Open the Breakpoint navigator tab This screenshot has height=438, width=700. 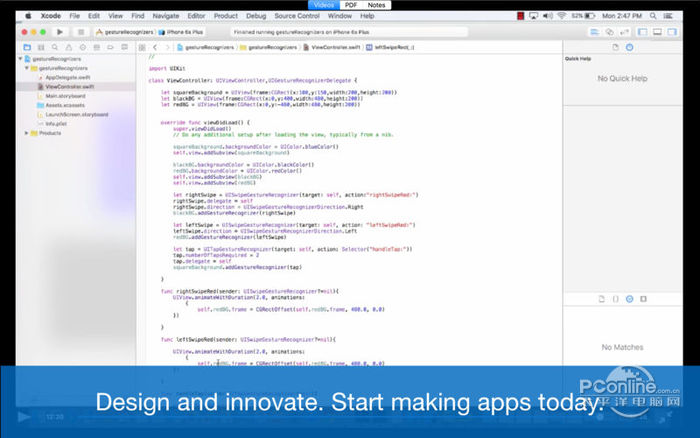coord(110,47)
